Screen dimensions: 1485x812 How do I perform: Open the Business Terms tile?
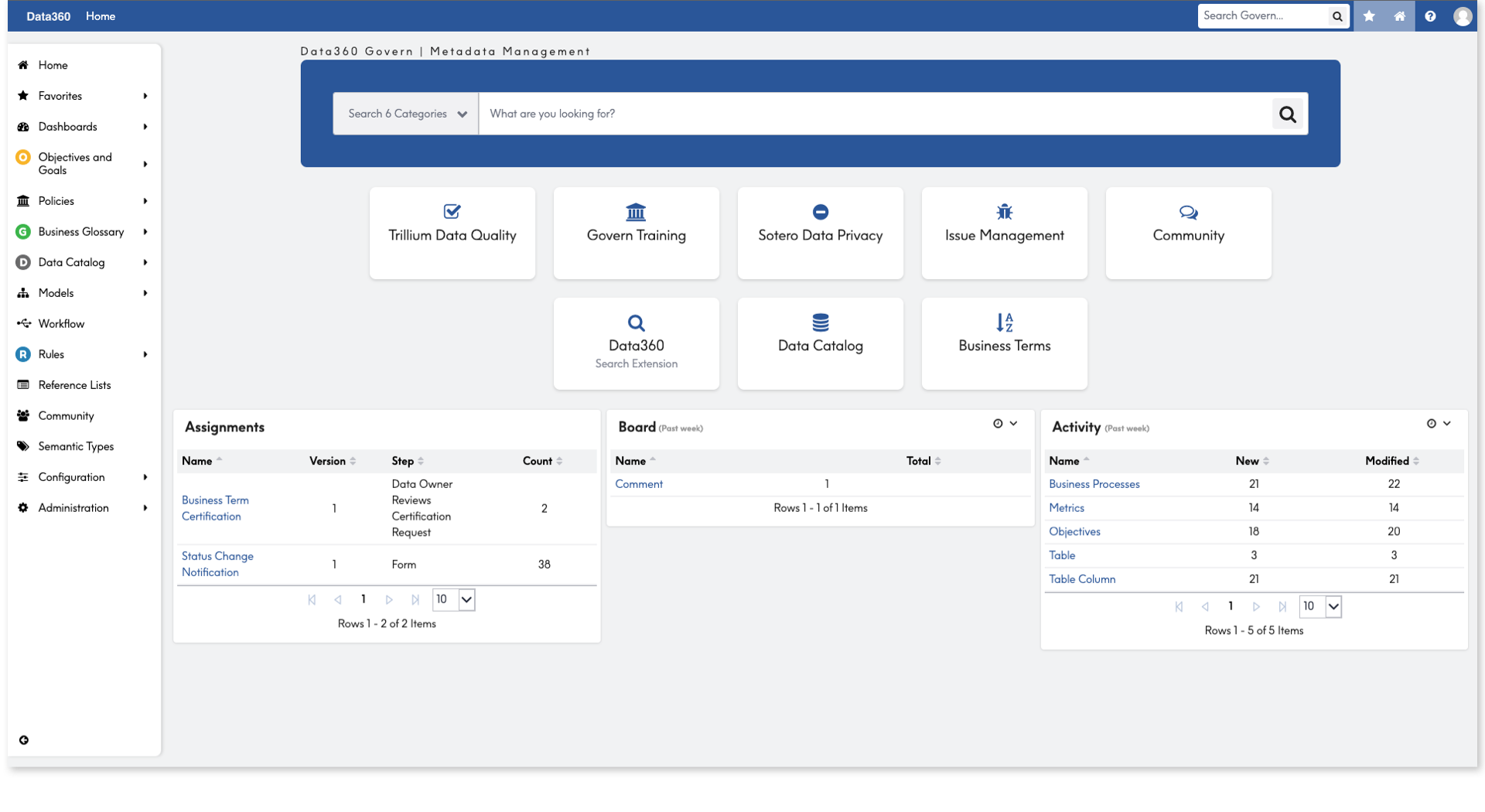coord(1005,343)
